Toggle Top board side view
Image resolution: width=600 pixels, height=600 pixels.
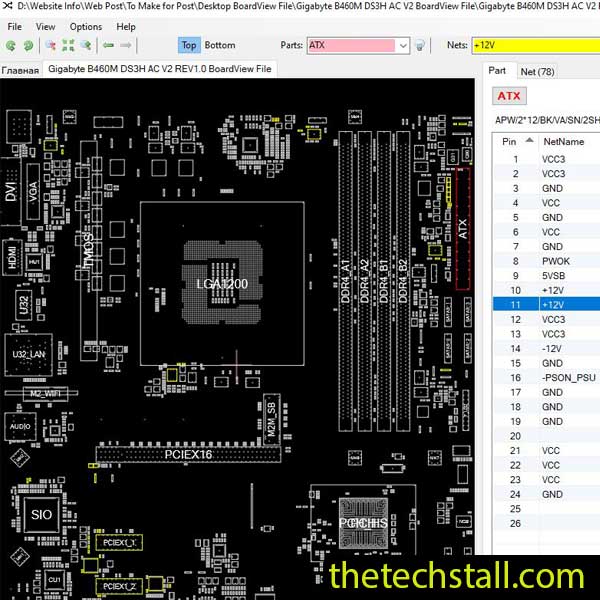click(189, 45)
